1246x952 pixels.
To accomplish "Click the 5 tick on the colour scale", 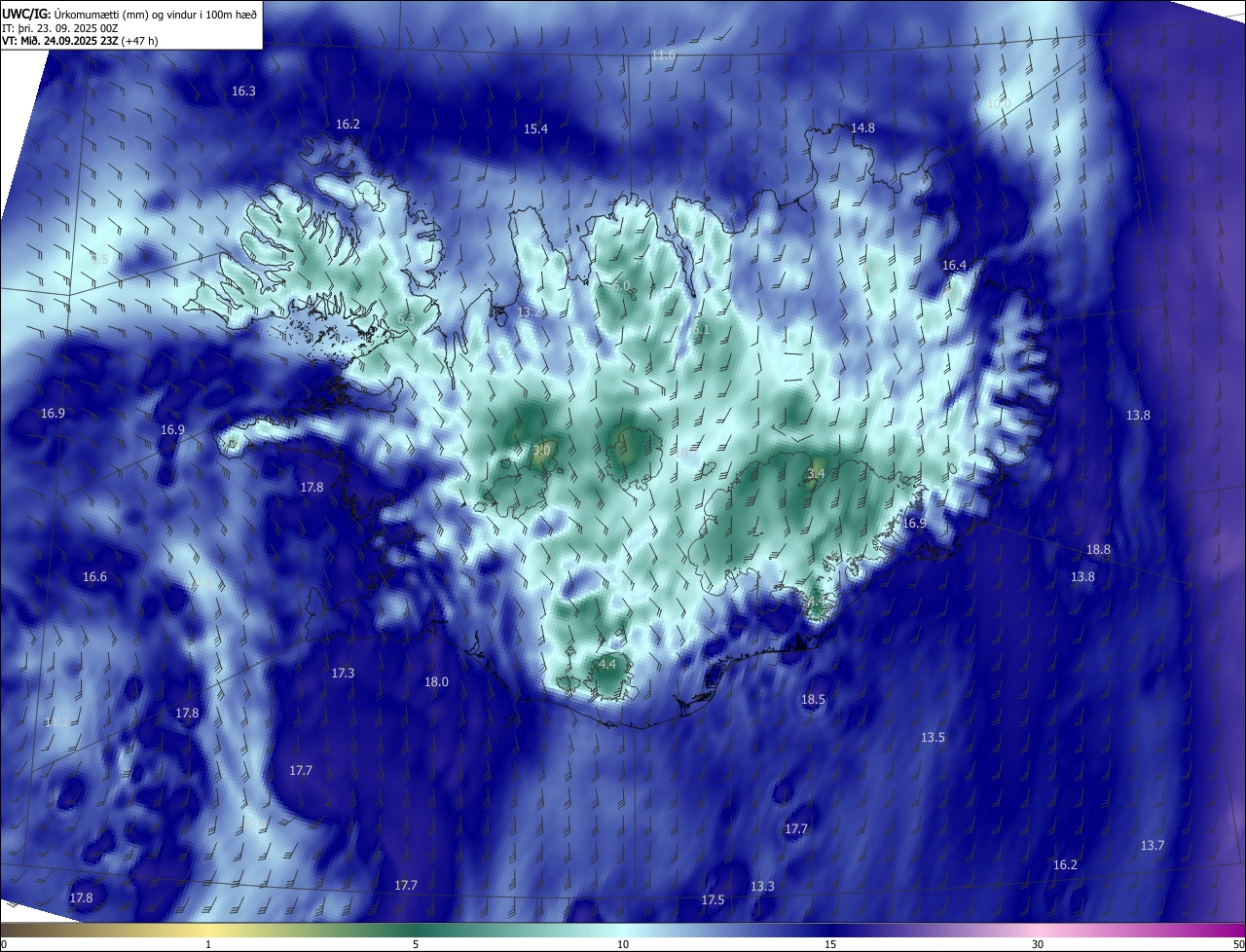I will click(416, 944).
